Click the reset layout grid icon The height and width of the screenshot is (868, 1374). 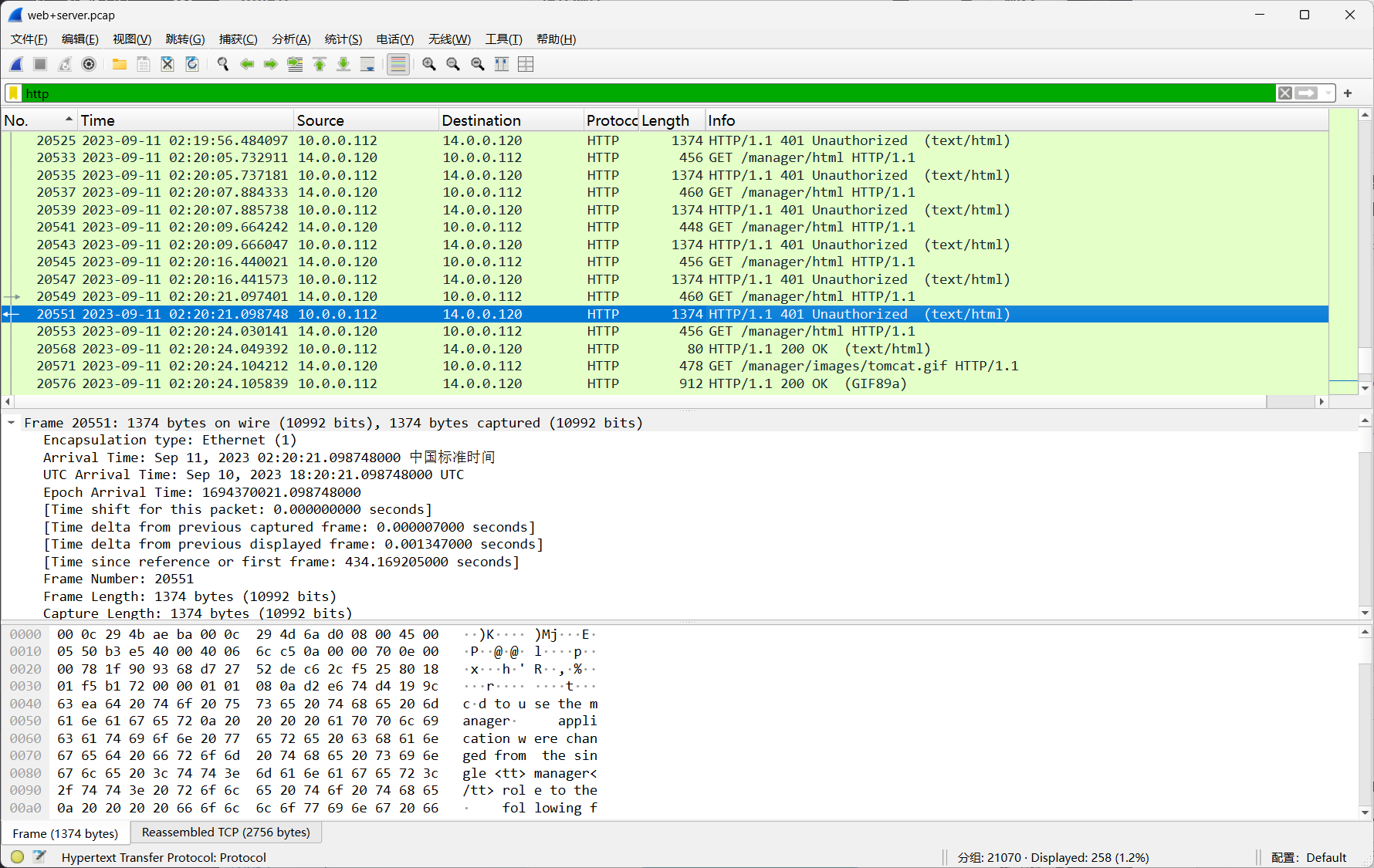pos(526,64)
